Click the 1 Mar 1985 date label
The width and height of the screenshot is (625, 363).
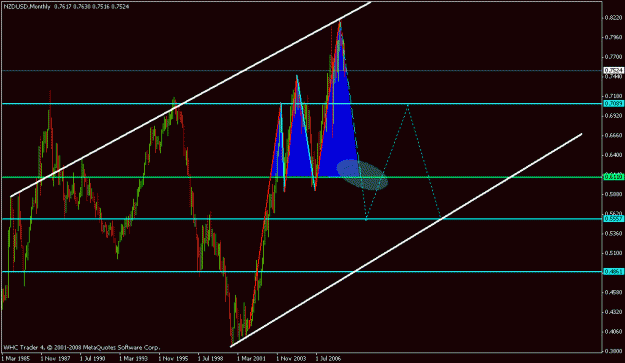coord(16,358)
